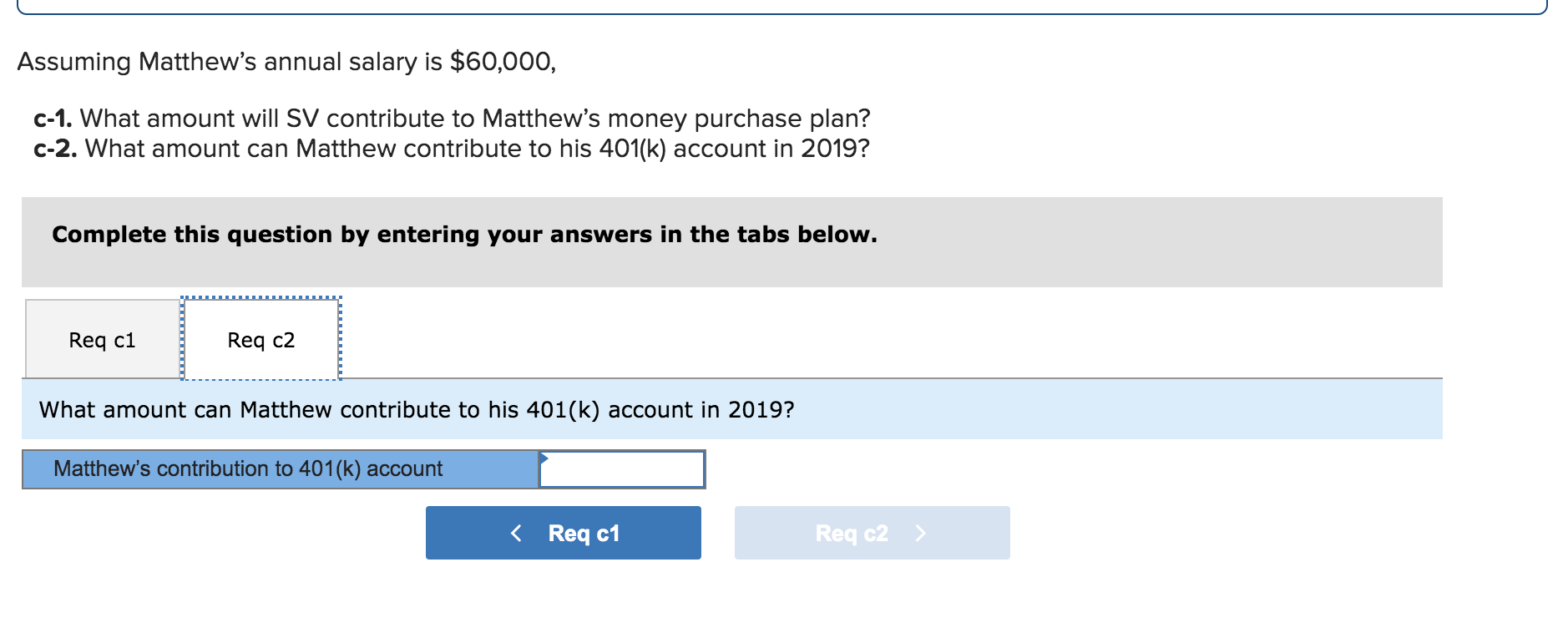Click the Req c1 navigation button
This screenshot has height=633, width=1568.
563,532
